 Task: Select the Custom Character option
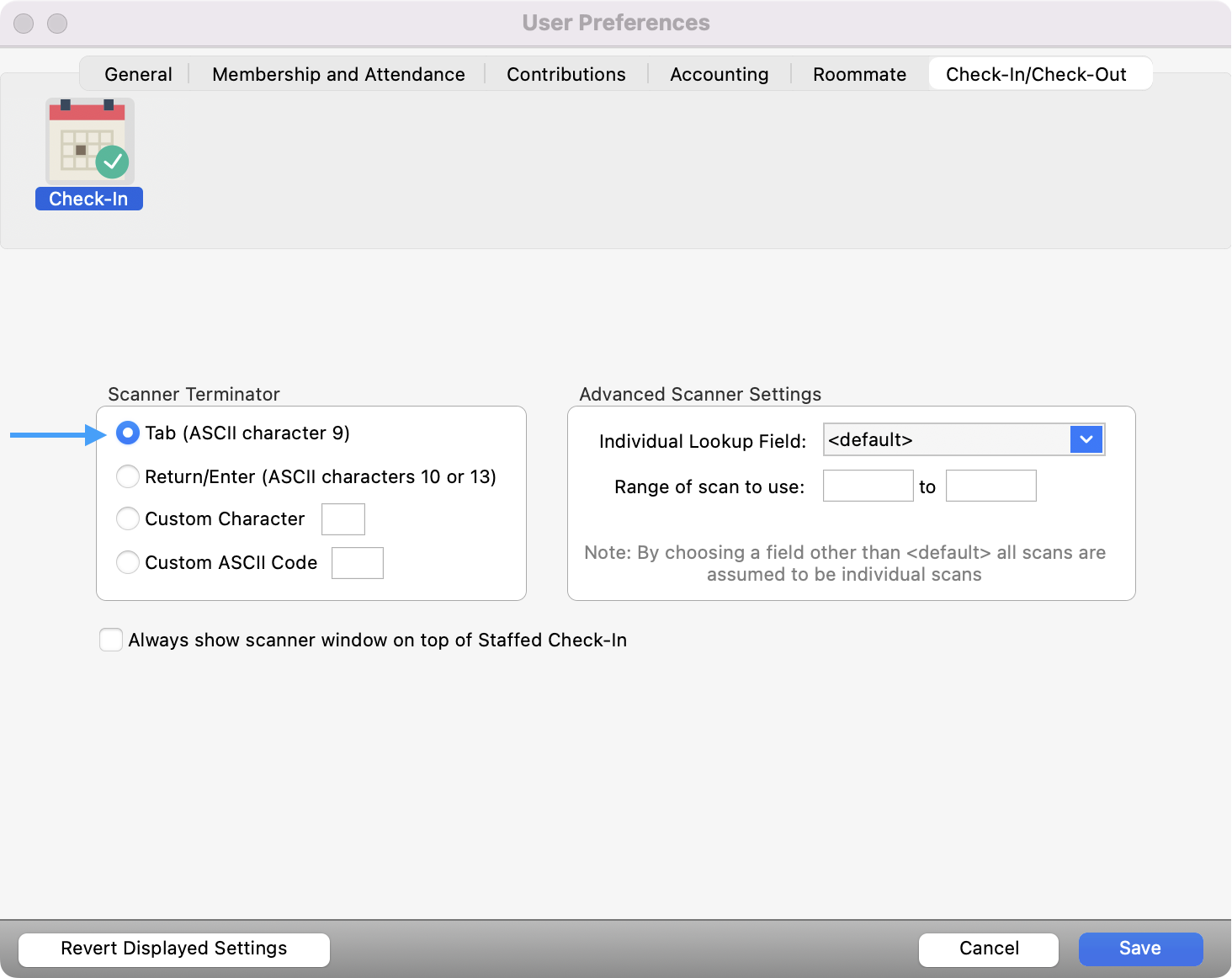(127, 518)
